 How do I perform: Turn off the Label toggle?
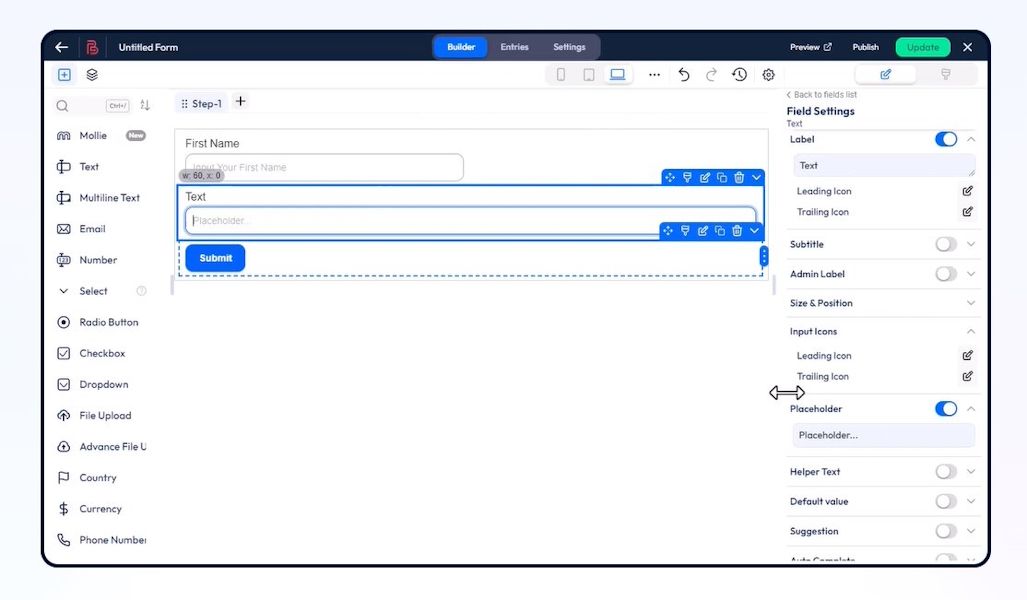point(946,140)
